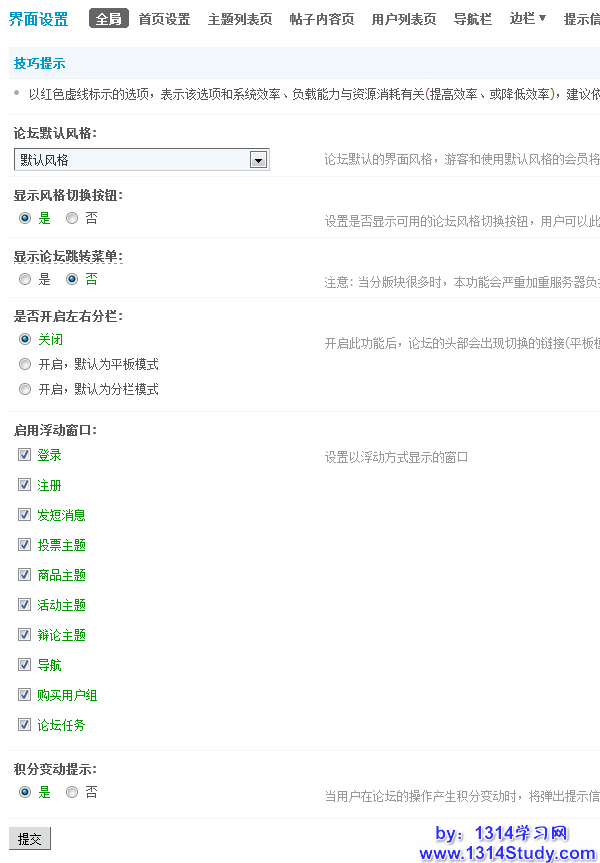Click the 技巧提示 section header

(x=40, y=63)
